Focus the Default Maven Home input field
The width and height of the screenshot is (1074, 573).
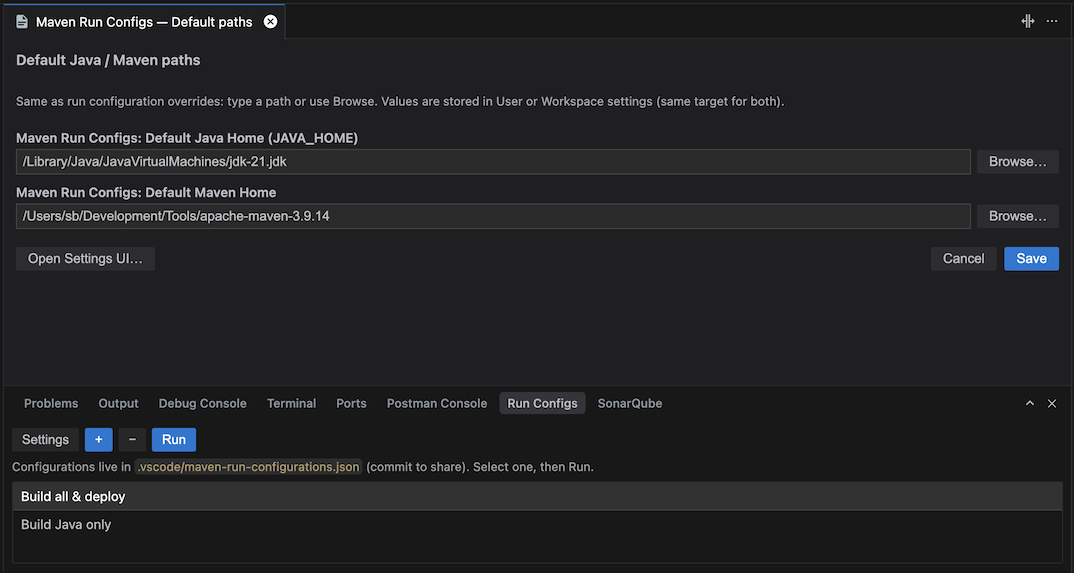click(x=493, y=216)
